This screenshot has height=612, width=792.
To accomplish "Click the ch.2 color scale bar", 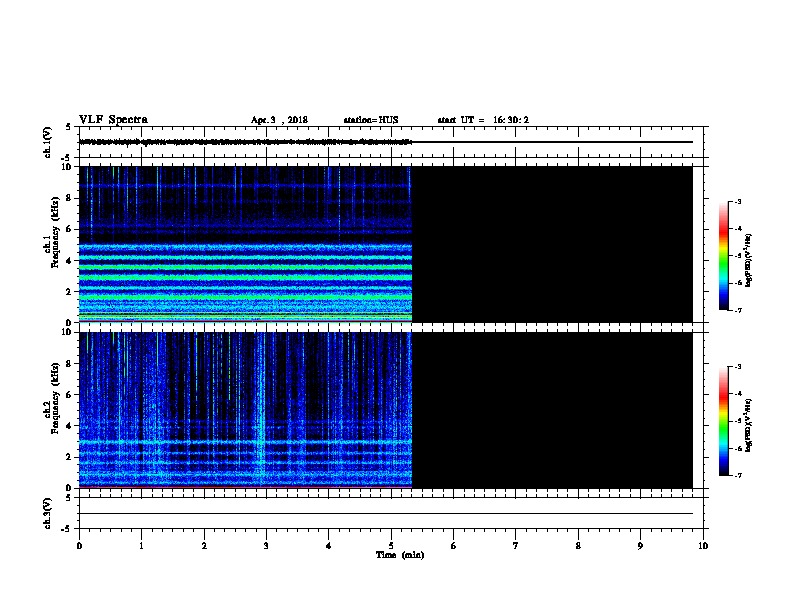I will pos(723,421).
